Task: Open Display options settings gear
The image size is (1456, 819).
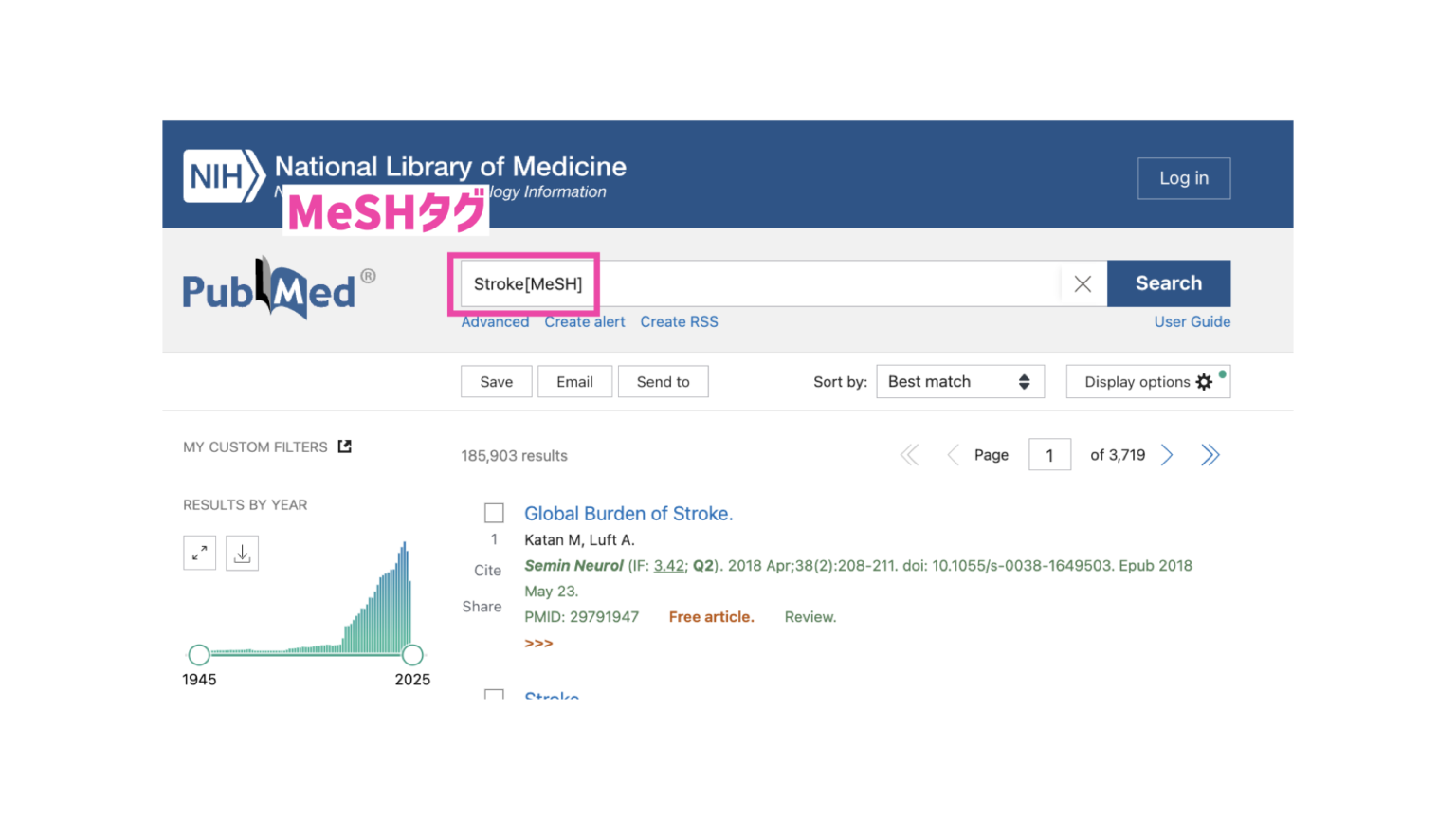Action: pyautogui.click(x=1204, y=381)
